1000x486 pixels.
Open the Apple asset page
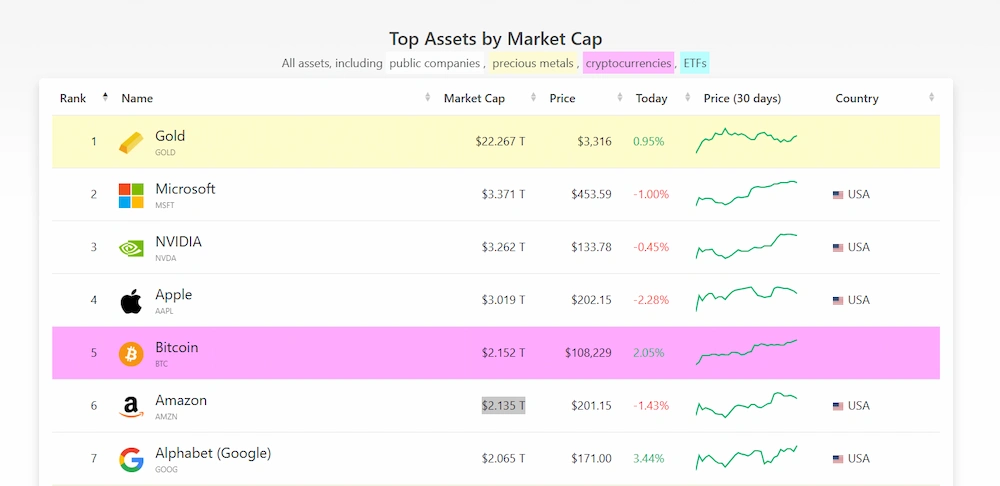173,295
